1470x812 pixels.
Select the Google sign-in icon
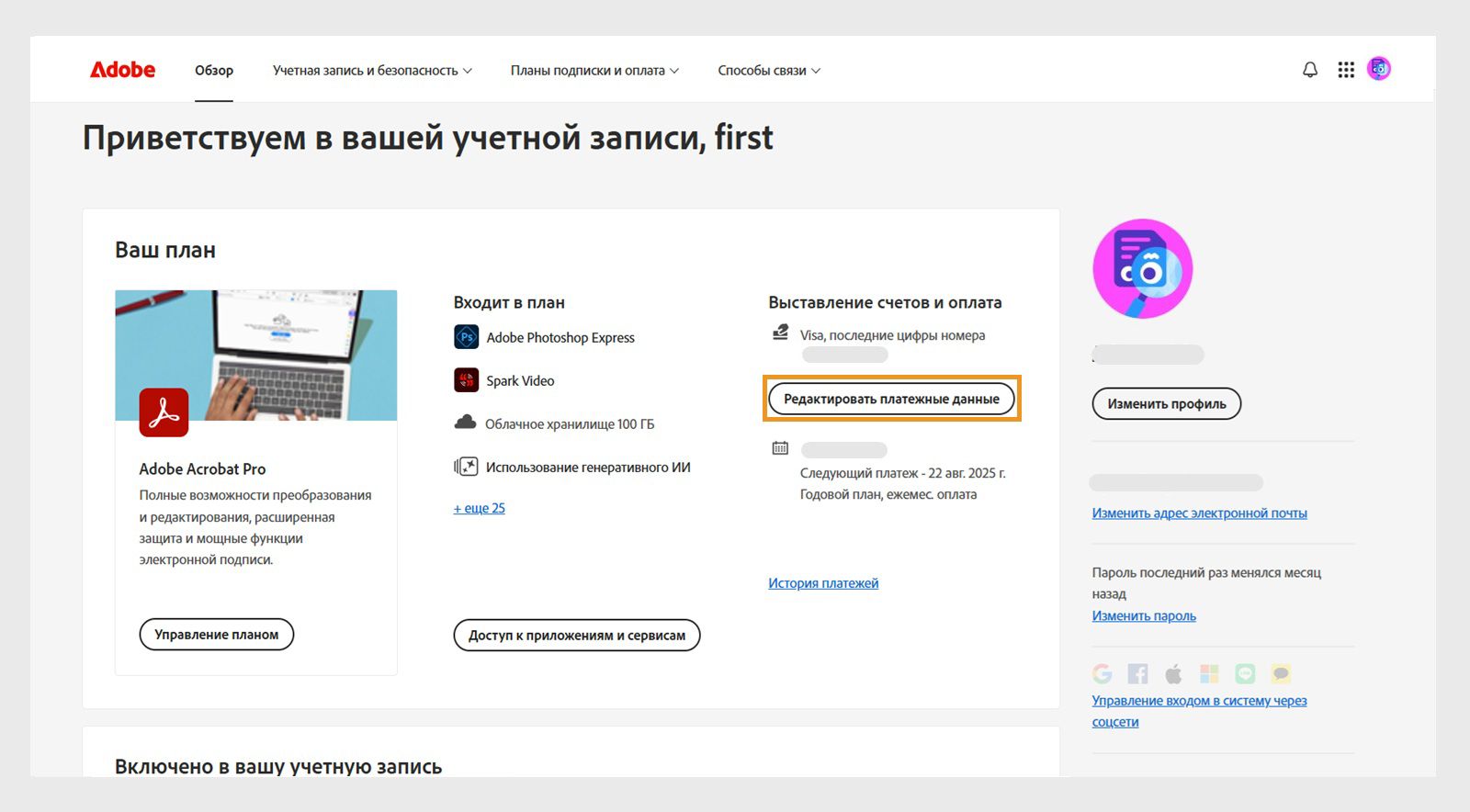coord(1102,673)
